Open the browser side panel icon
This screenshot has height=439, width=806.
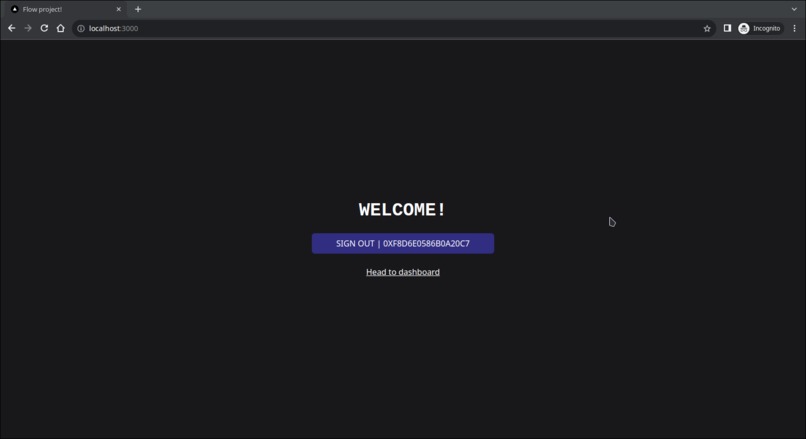(x=727, y=28)
